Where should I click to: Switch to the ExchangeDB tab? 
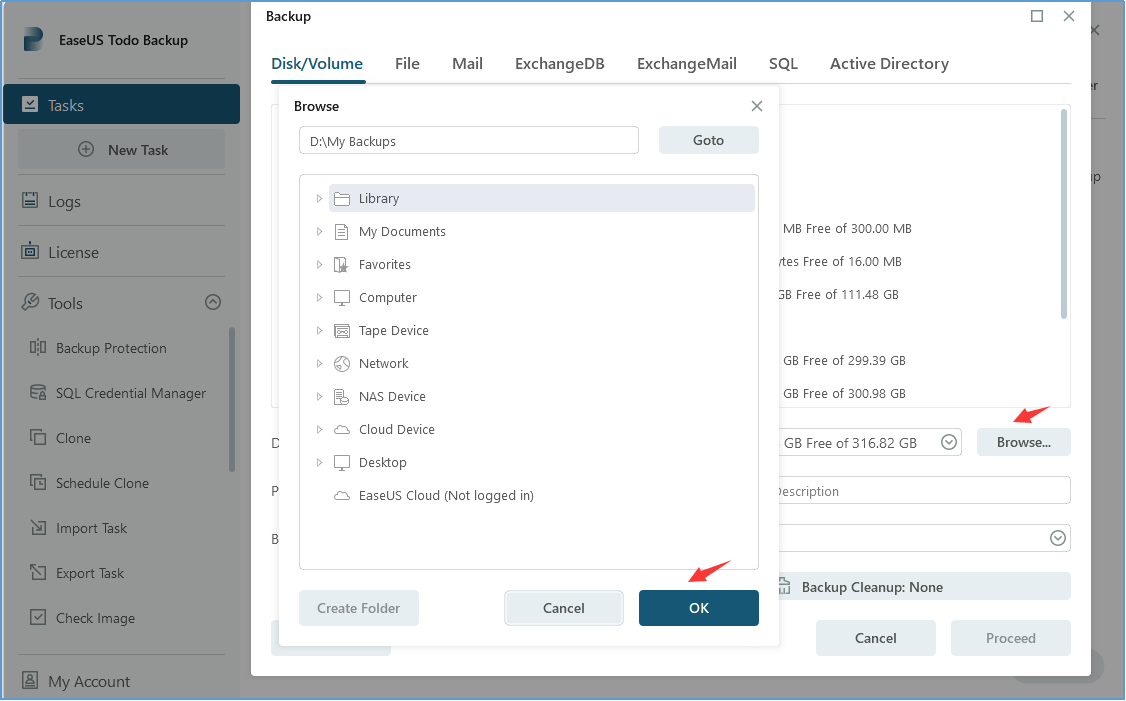[x=559, y=64]
